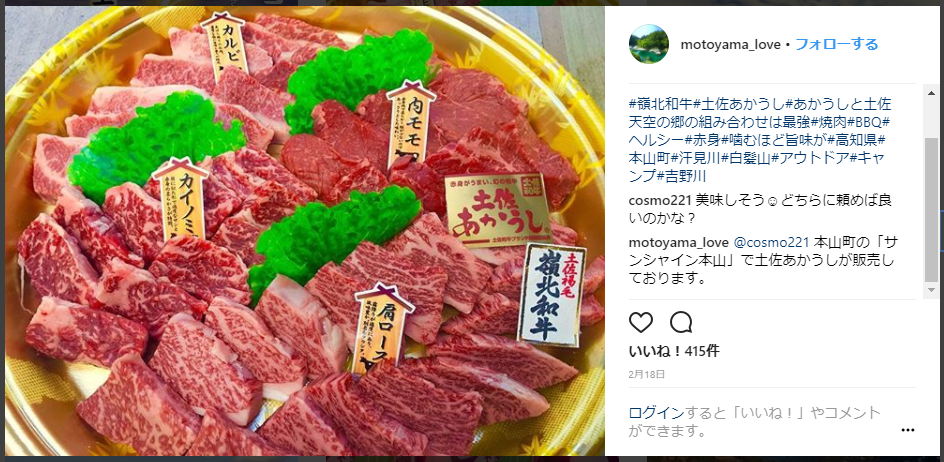Click the ログイン login link
Screen dimensions: 944x462
[657, 413]
